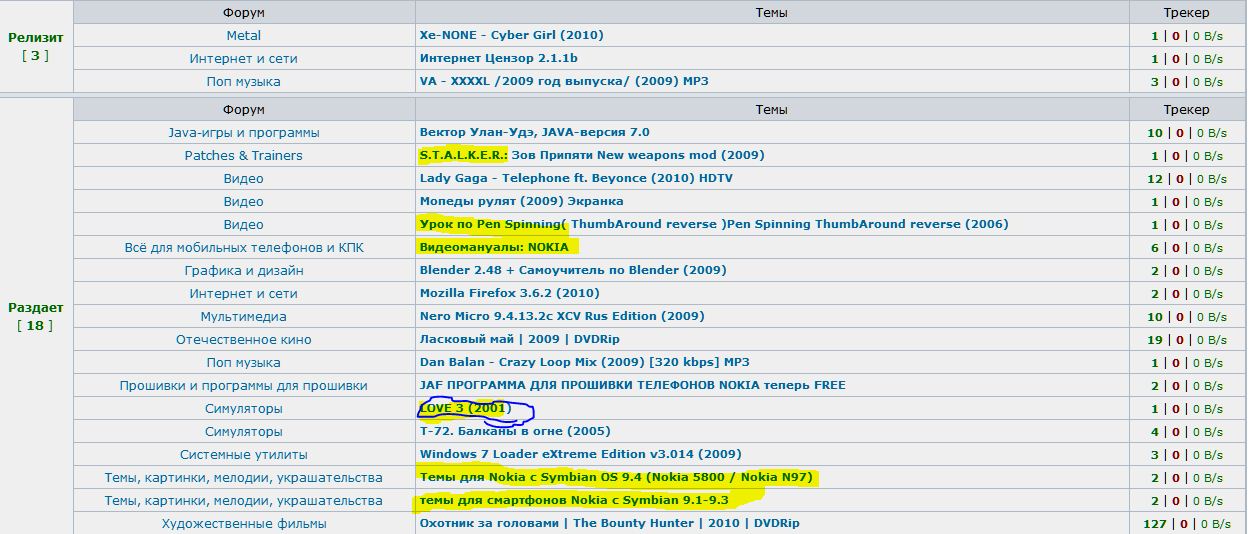This screenshot has height=534, width=1250.
Task: Click the Раздает [ 18 ] section label
Action: [x=35, y=316]
